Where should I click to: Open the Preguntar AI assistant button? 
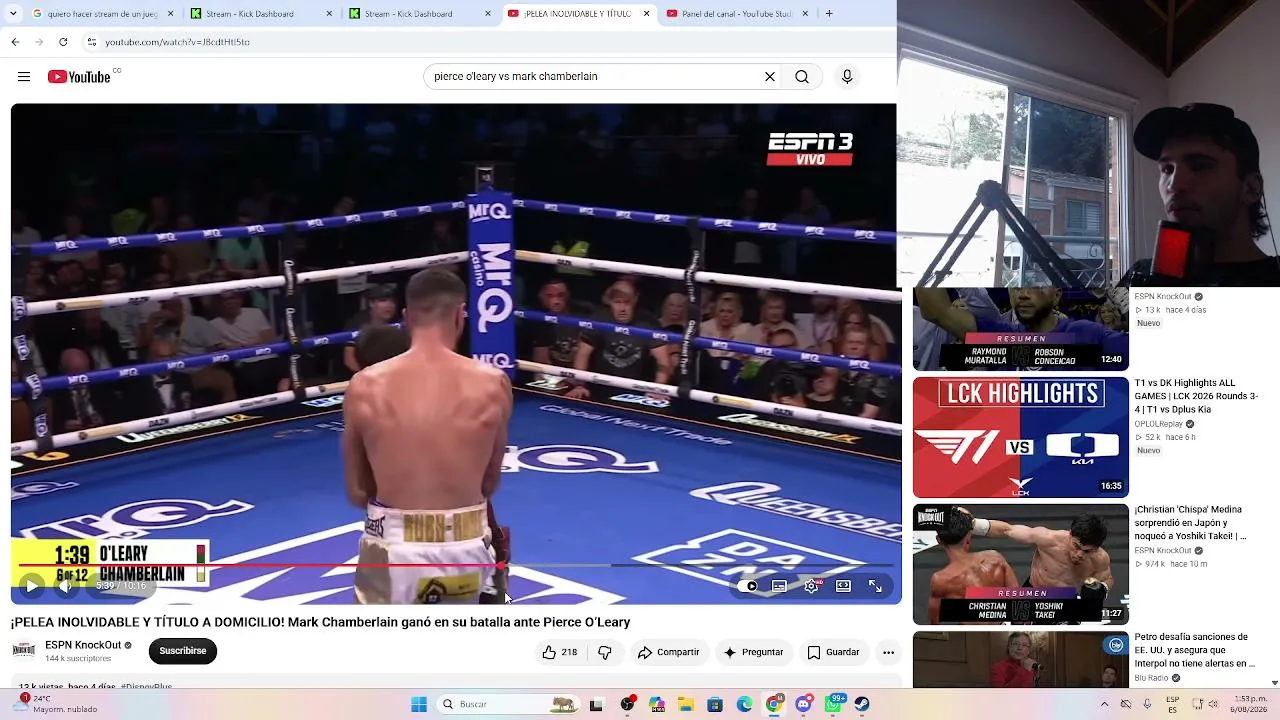[753, 652]
